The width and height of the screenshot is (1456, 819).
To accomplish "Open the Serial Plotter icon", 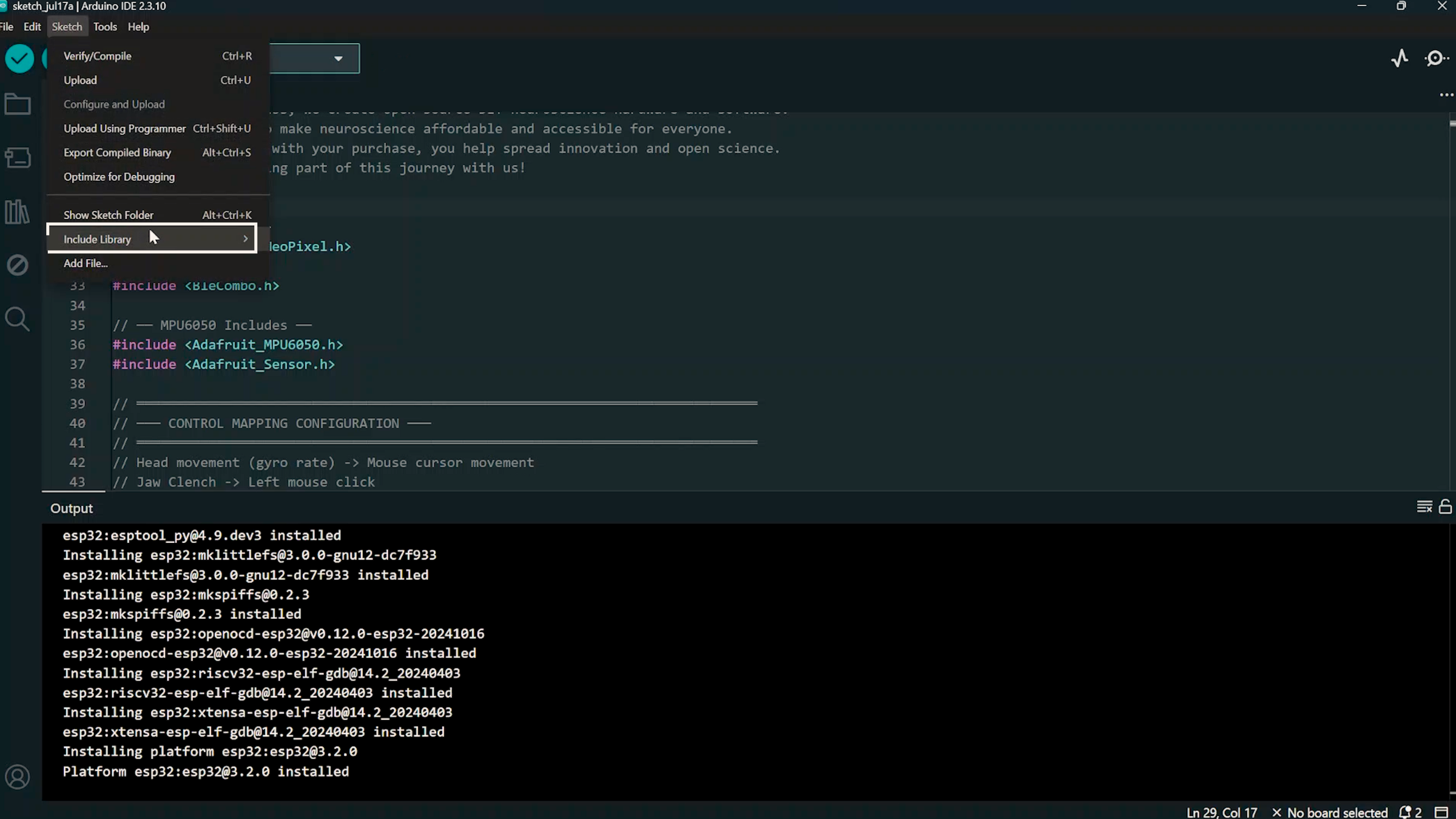I will click(1400, 58).
